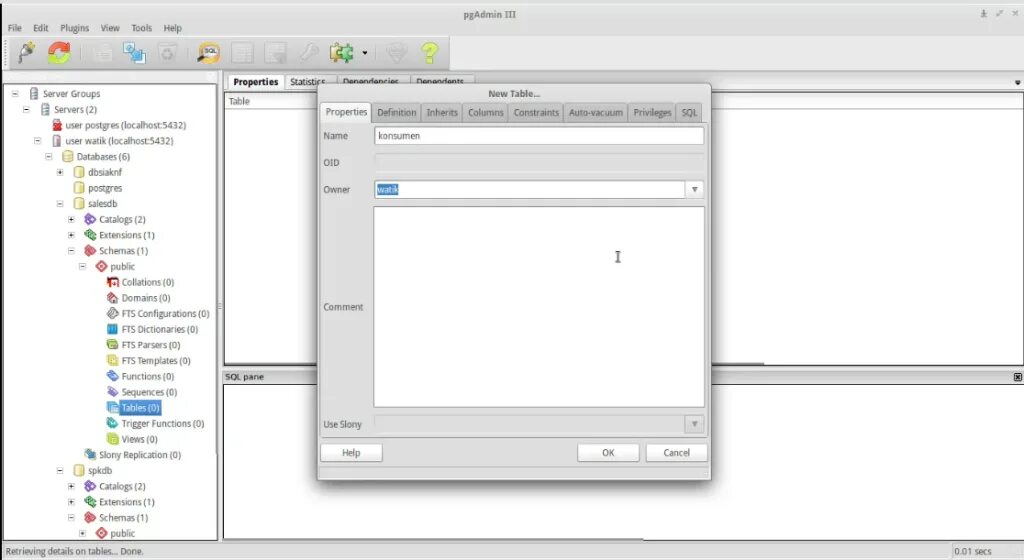
Task: Click the Help button in dialog
Action: click(351, 452)
